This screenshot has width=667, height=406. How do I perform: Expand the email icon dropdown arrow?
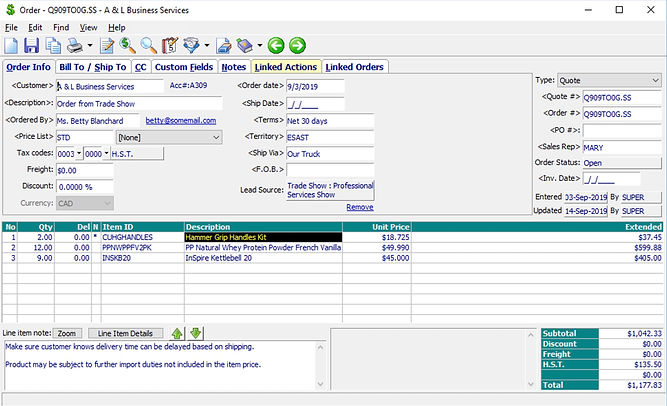[x=207, y=45]
